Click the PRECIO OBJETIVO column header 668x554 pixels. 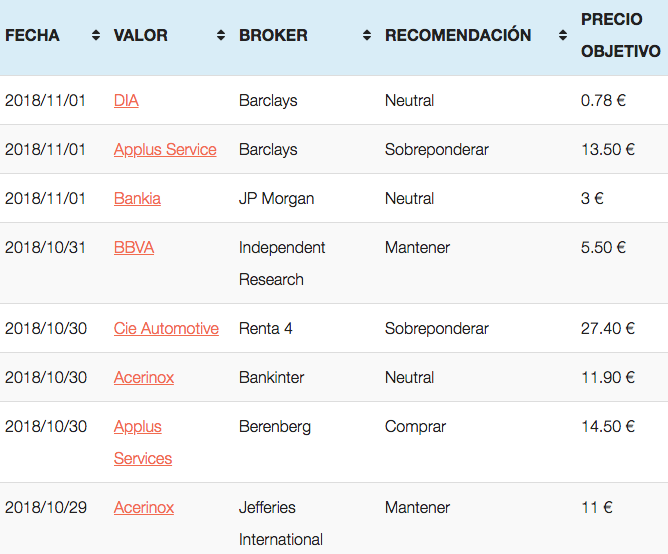[621, 35]
